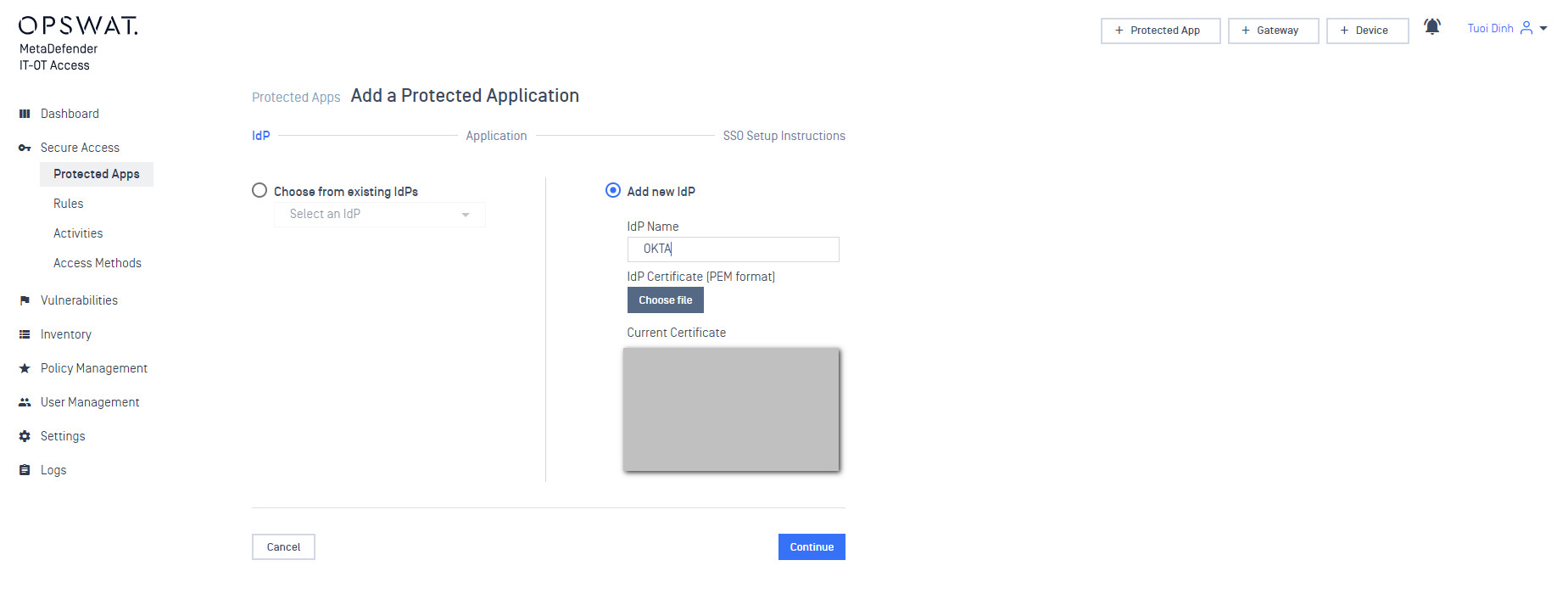Viewport: 1568px width, 605px height.
Task: Click the Policy Management star icon
Action: [x=25, y=368]
